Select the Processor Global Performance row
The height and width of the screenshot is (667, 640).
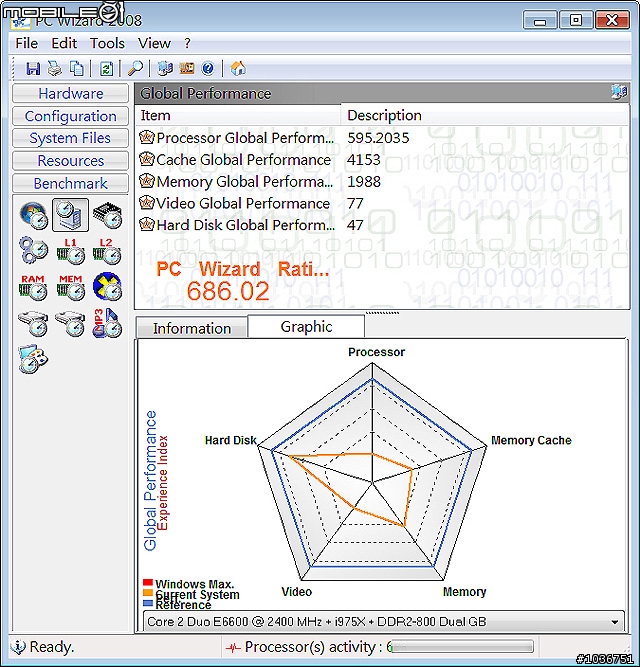382,138
